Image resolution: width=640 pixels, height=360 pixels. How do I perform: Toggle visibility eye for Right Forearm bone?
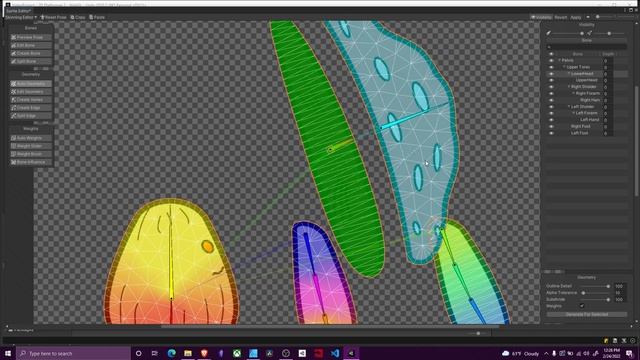coord(551,93)
